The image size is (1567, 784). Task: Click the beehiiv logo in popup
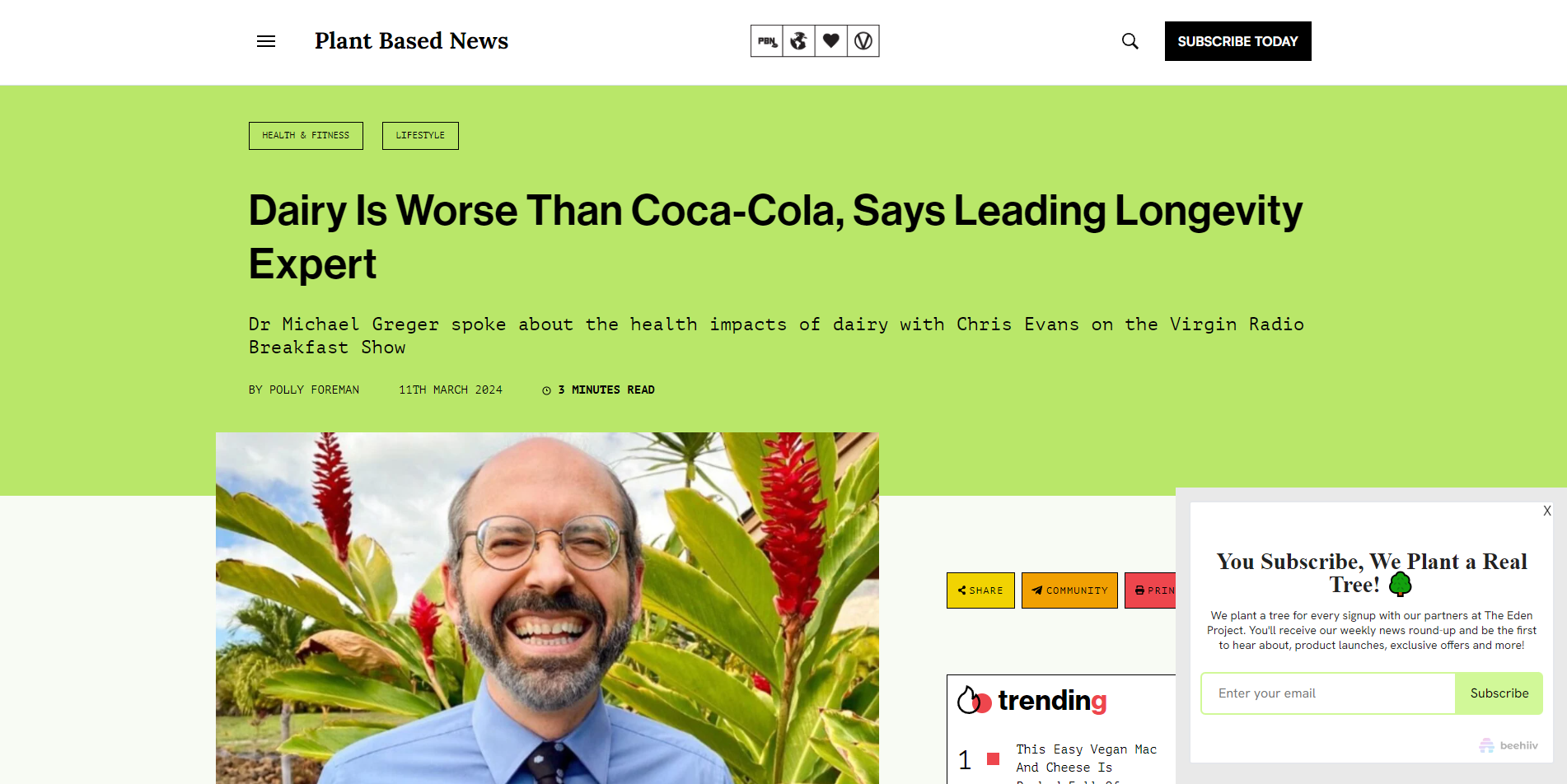(1509, 745)
